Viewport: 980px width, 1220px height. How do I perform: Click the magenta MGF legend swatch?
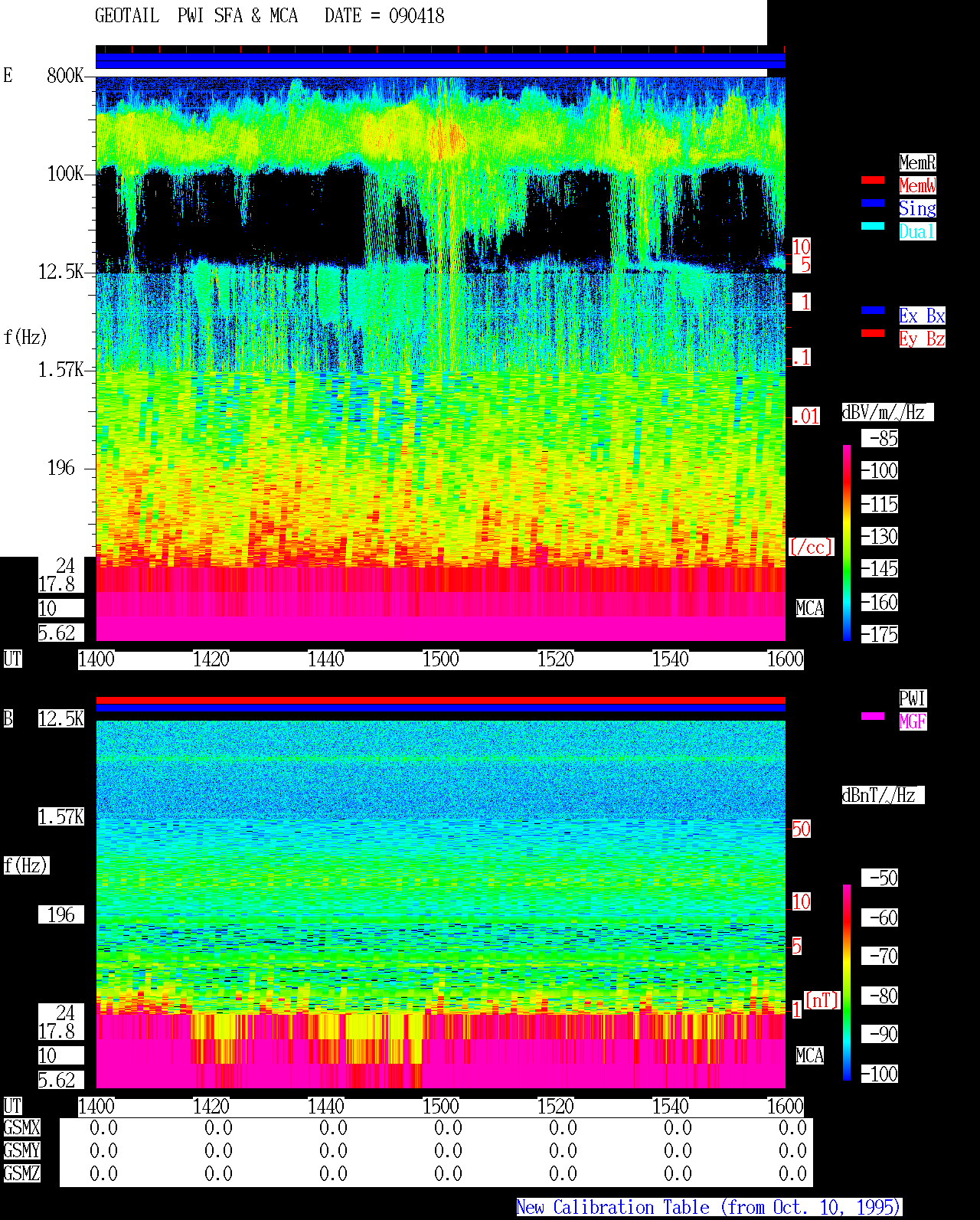pos(873,716)
